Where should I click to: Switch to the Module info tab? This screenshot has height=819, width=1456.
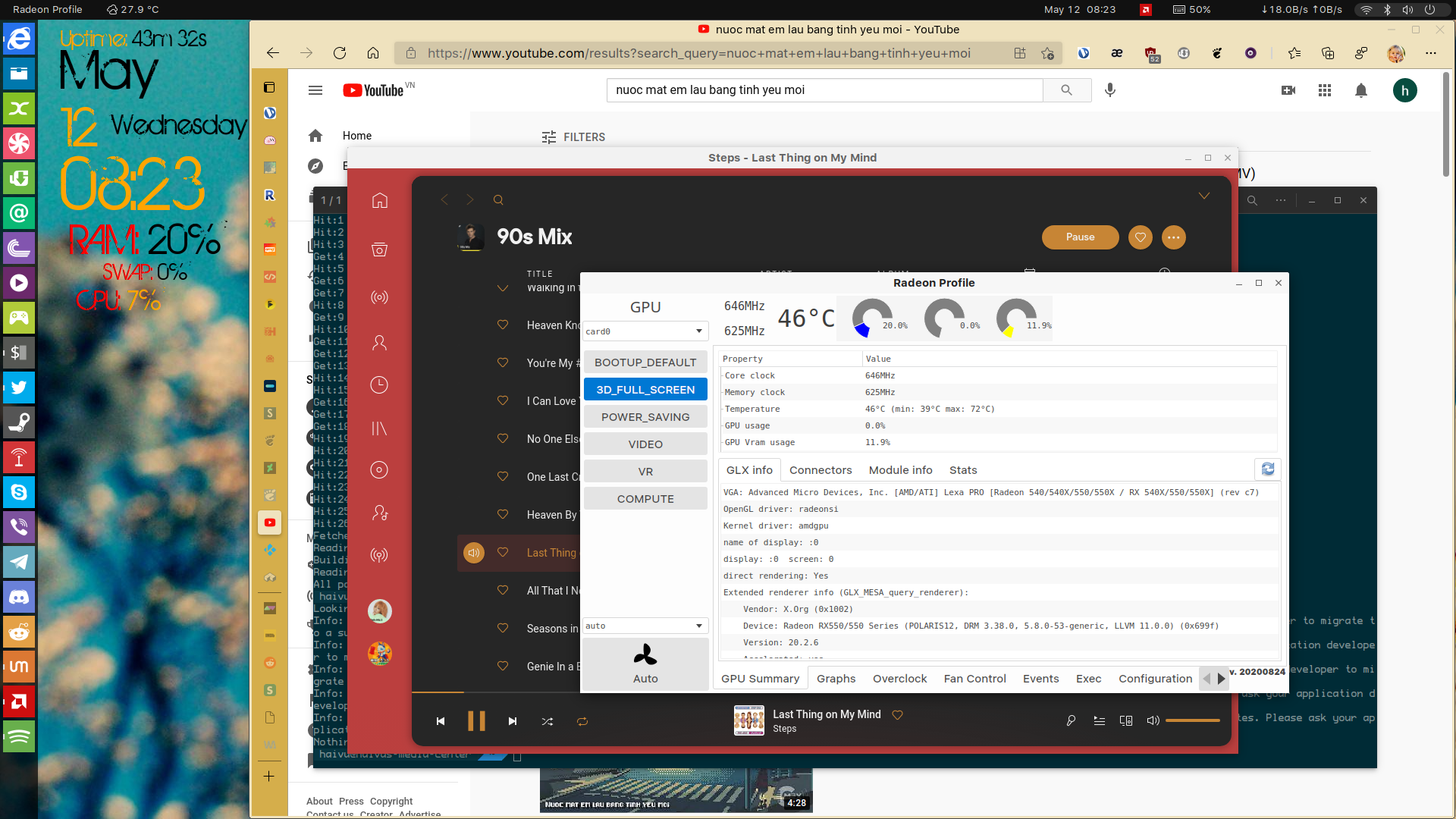(x=901, y=470)
